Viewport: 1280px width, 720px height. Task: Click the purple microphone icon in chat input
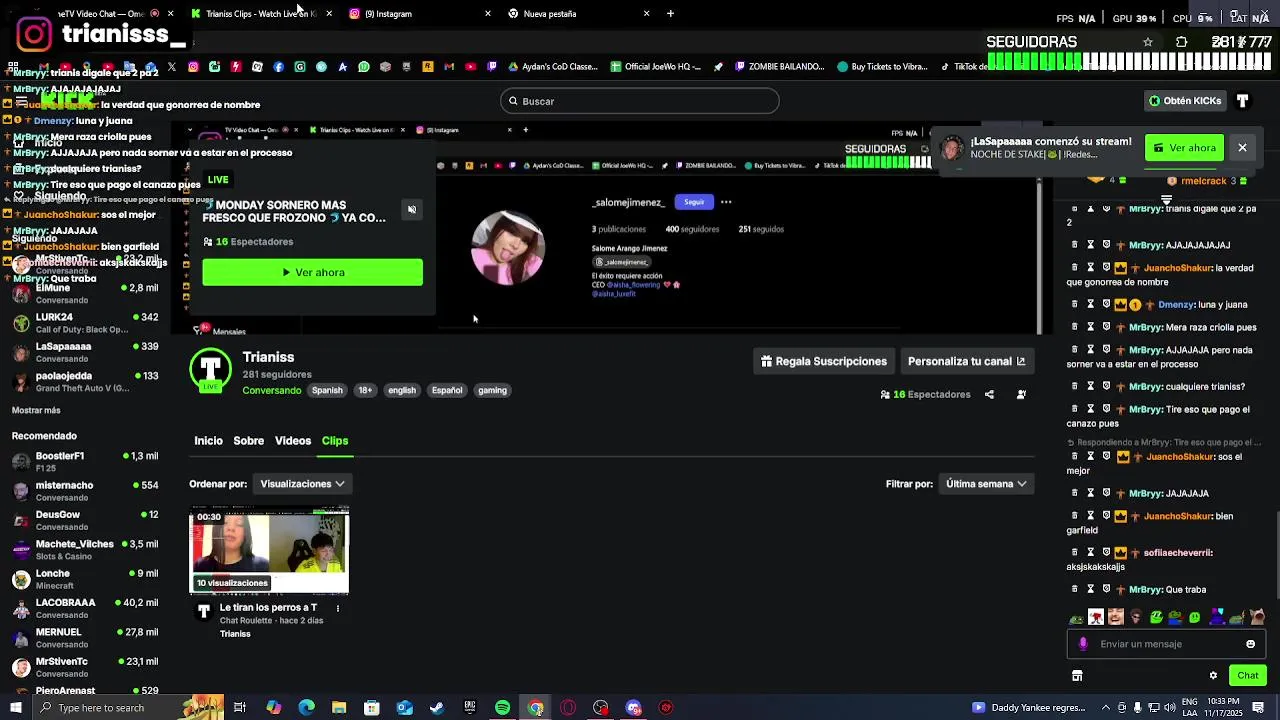point(1083,644)
